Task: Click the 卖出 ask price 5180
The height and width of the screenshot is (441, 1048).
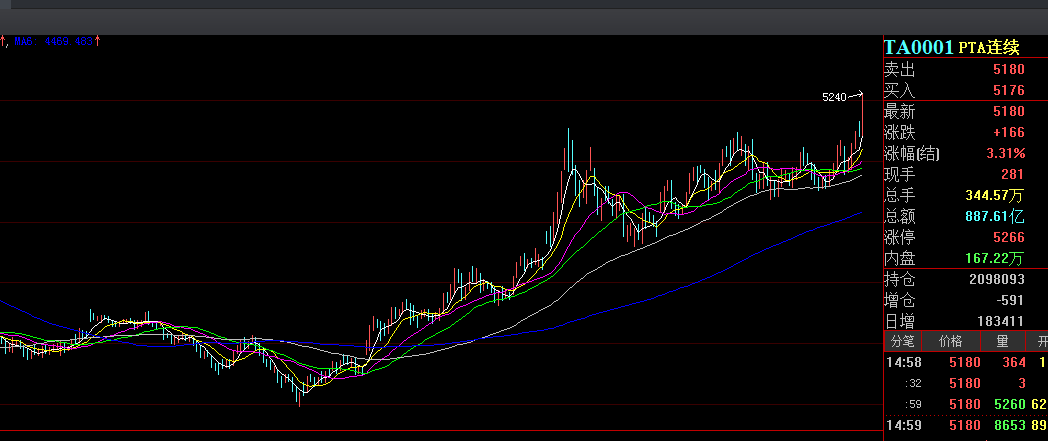Action: [x=1009, y=70]
